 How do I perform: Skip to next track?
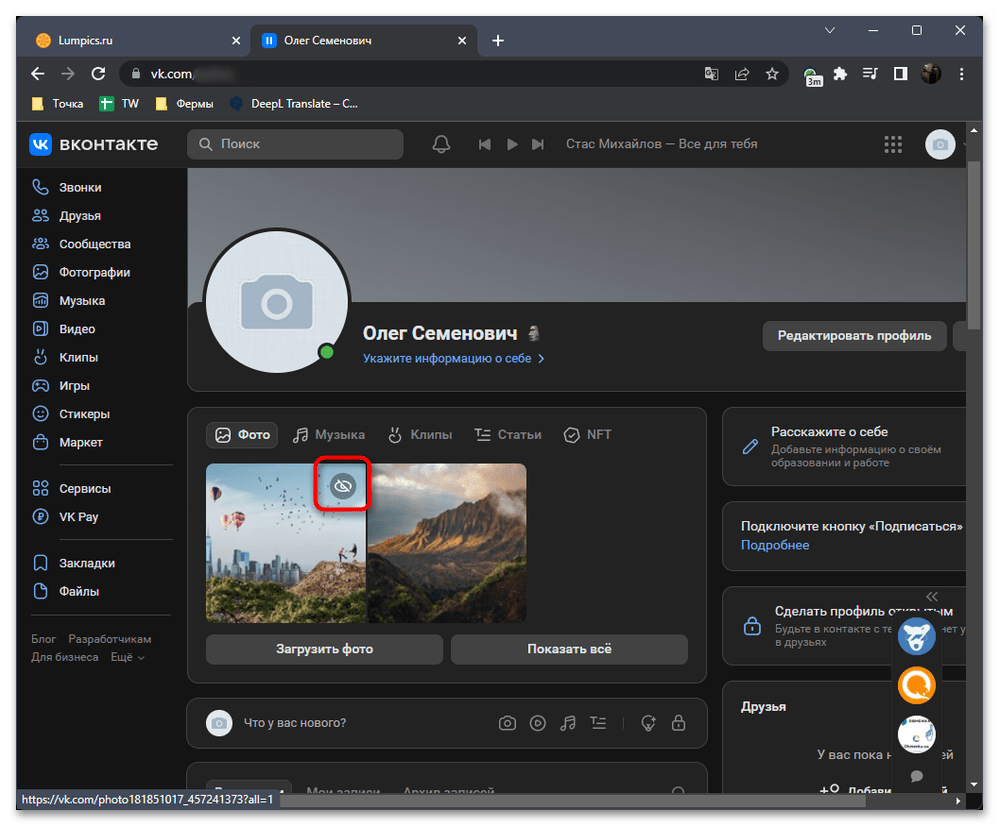(x=538, y=145)
